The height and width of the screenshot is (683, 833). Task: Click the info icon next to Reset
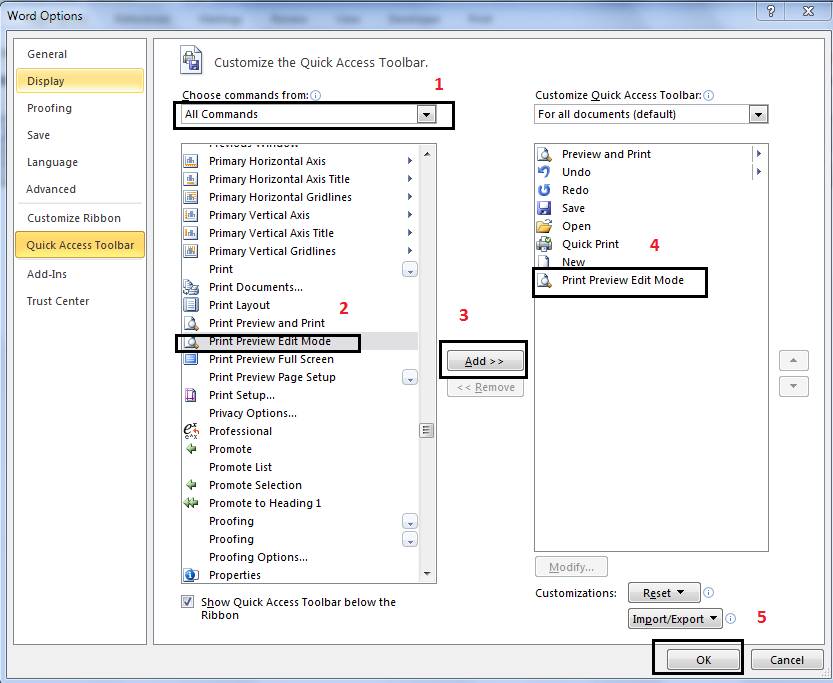709,592
